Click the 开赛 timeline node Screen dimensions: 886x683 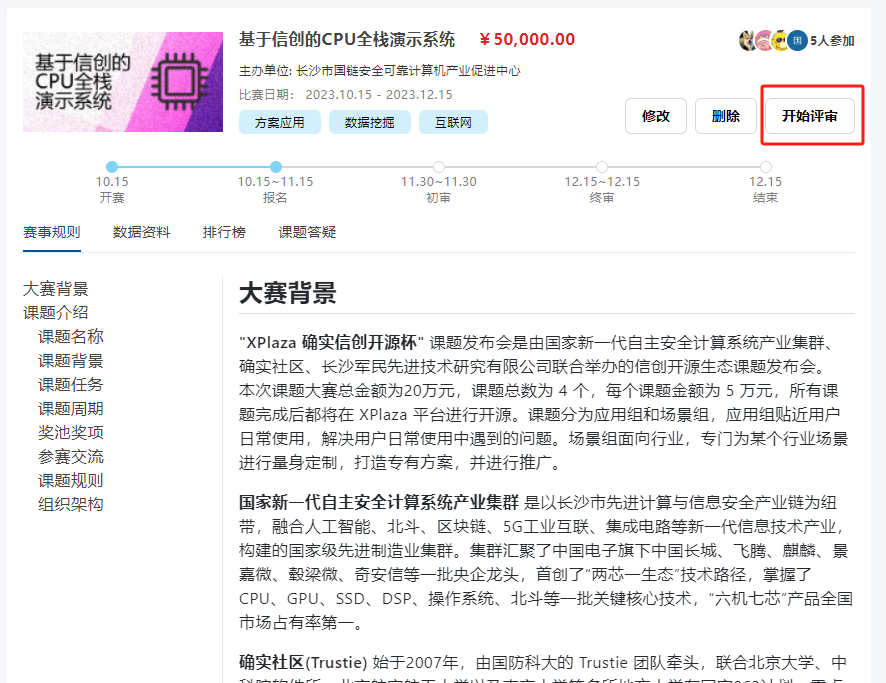[112, 167]
